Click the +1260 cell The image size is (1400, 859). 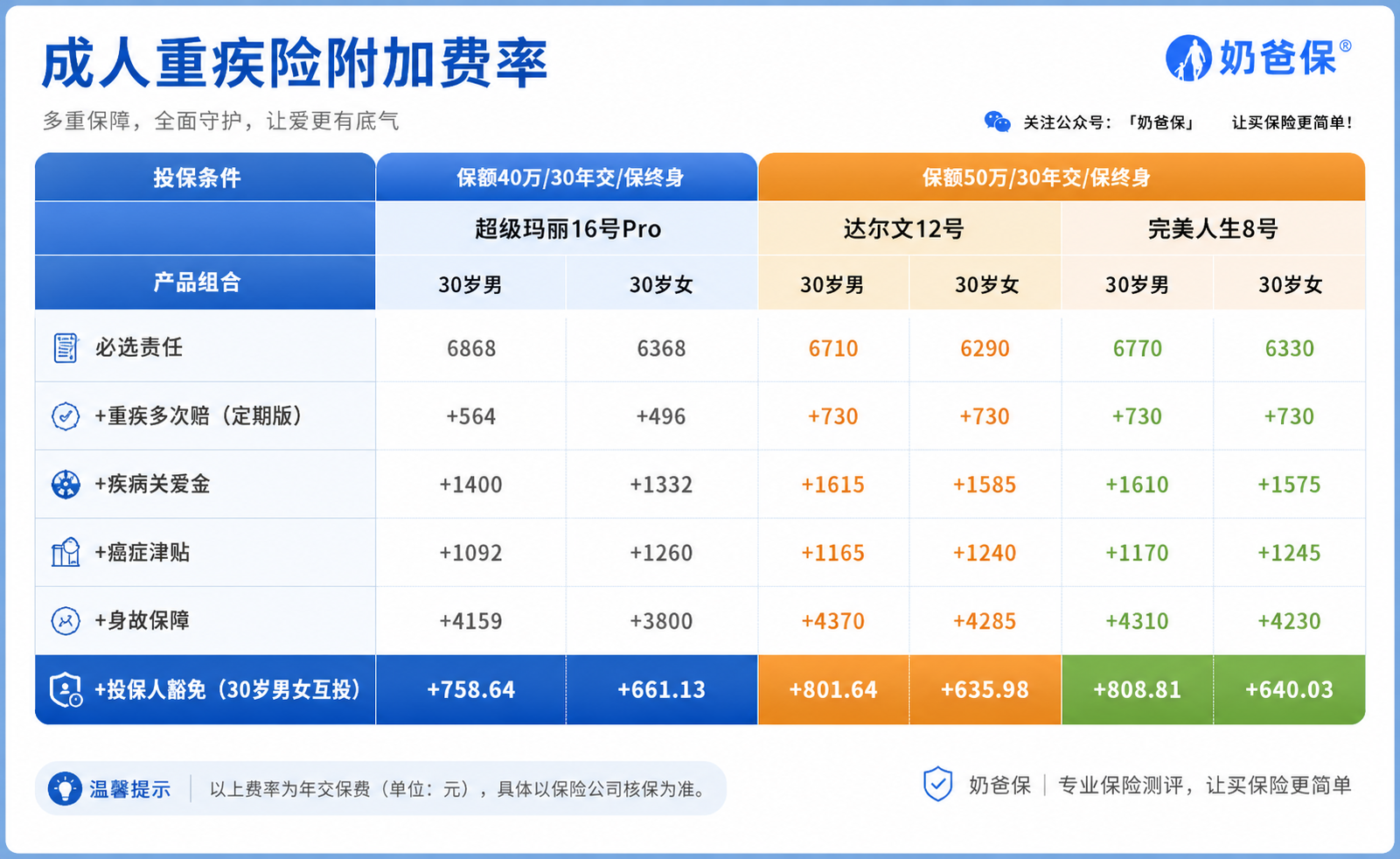coord(662,553)
